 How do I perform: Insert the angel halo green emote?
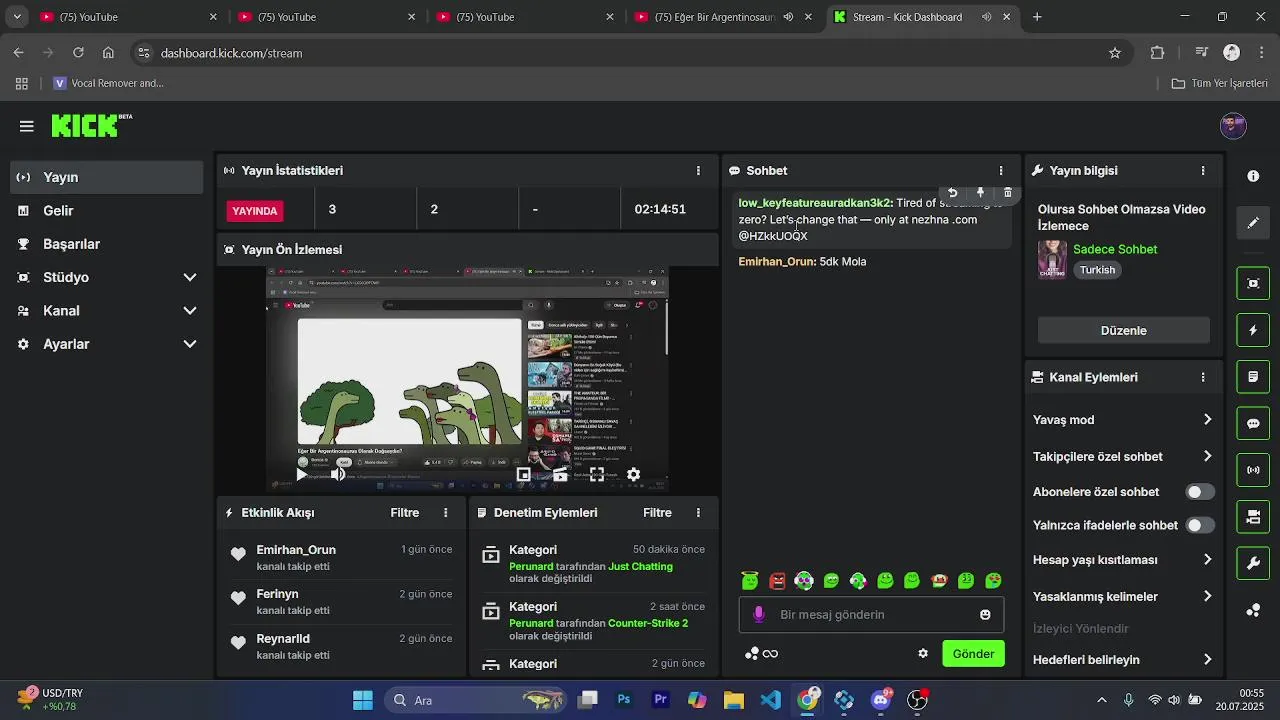pos(750,580)
